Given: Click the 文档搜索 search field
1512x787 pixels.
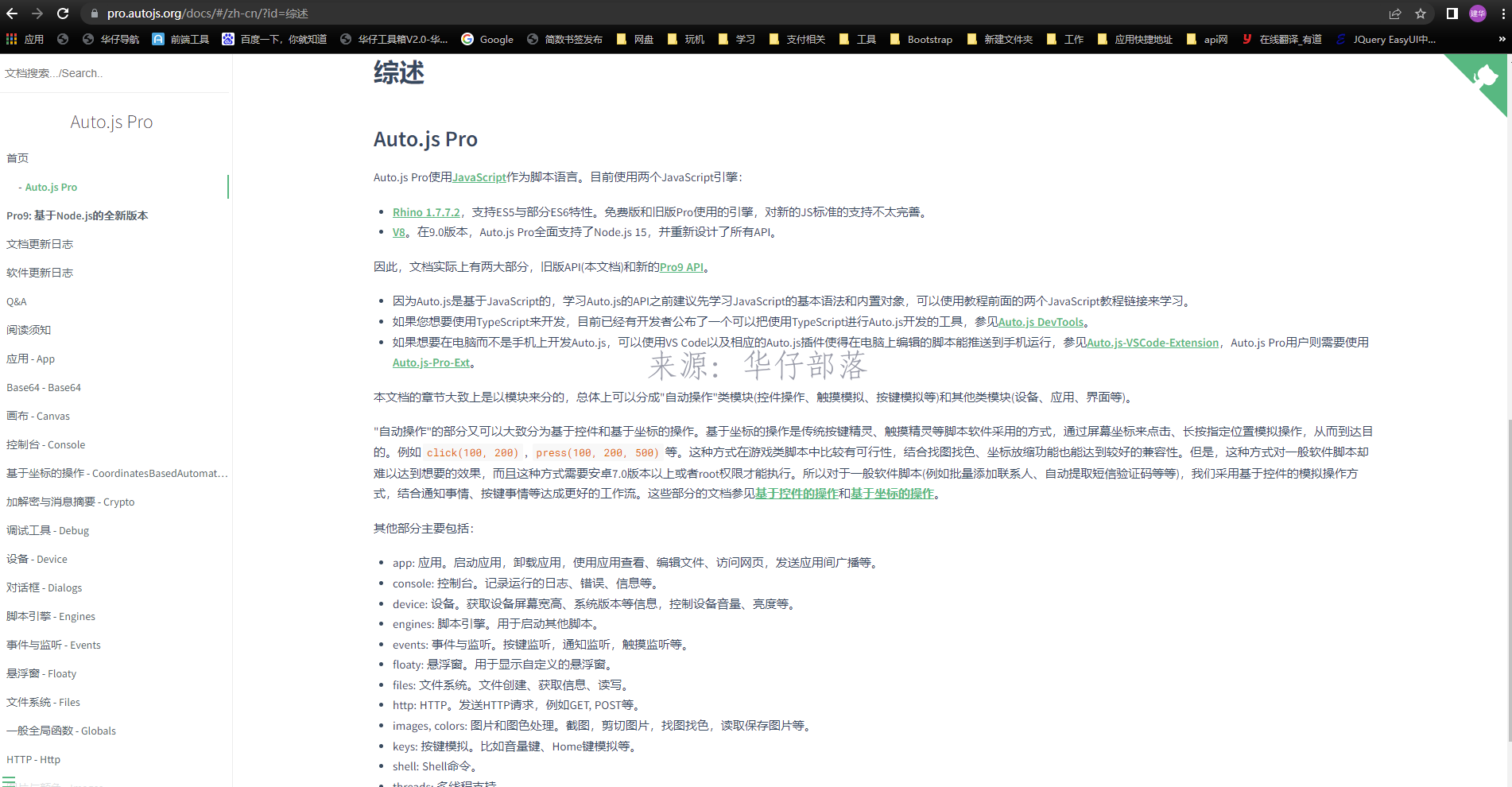Looking at the screenshot, I should tap(115, 73).
